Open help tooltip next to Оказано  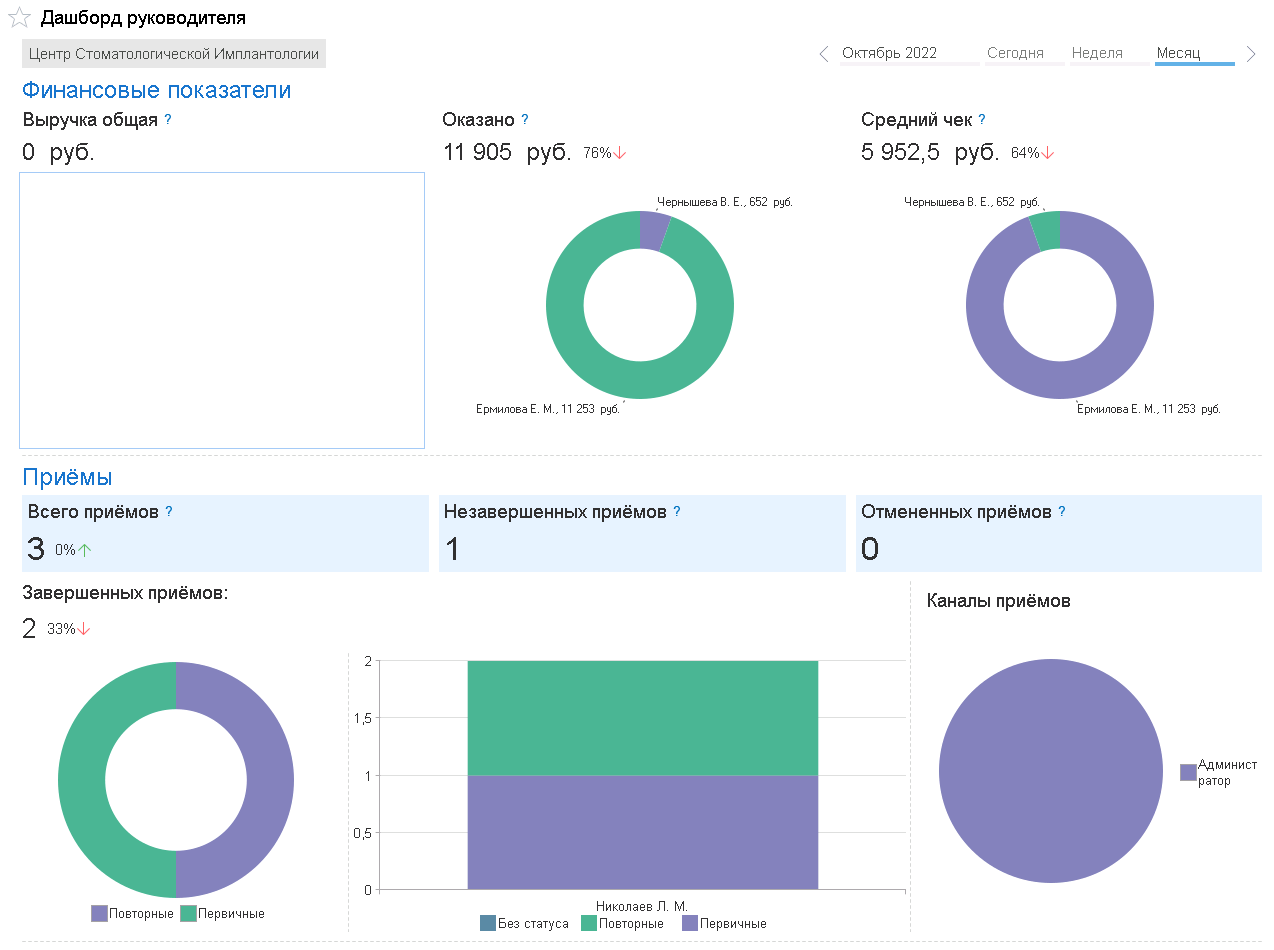(x=525, y=119)
